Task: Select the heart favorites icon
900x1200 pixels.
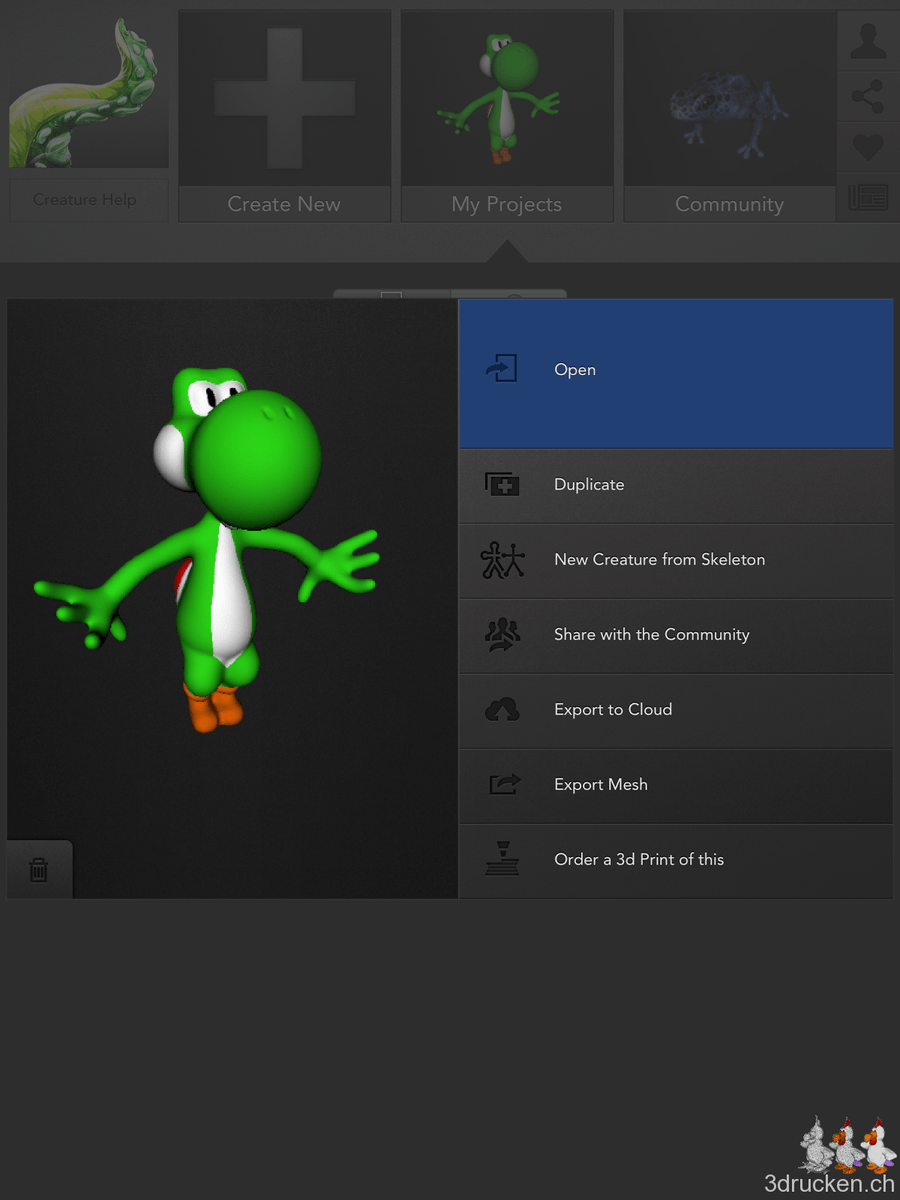Action: 867,148
